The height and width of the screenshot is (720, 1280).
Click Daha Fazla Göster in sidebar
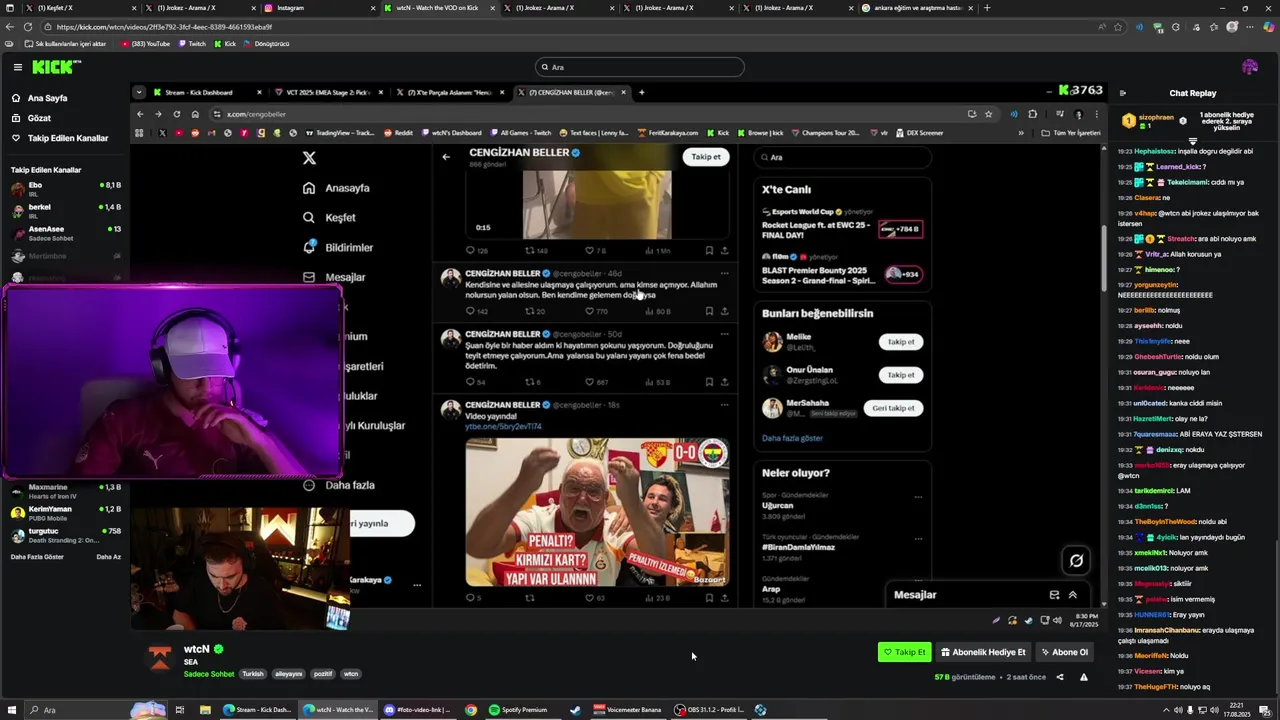(x=37, y=557)
